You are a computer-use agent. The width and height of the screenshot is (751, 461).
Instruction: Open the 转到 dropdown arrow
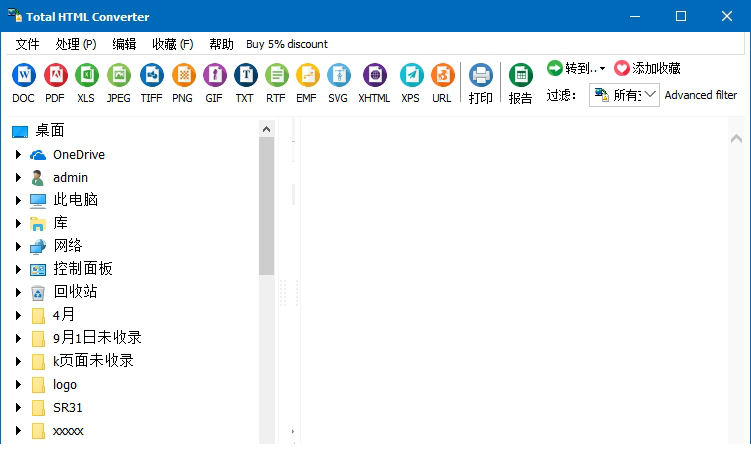(603, 68)
